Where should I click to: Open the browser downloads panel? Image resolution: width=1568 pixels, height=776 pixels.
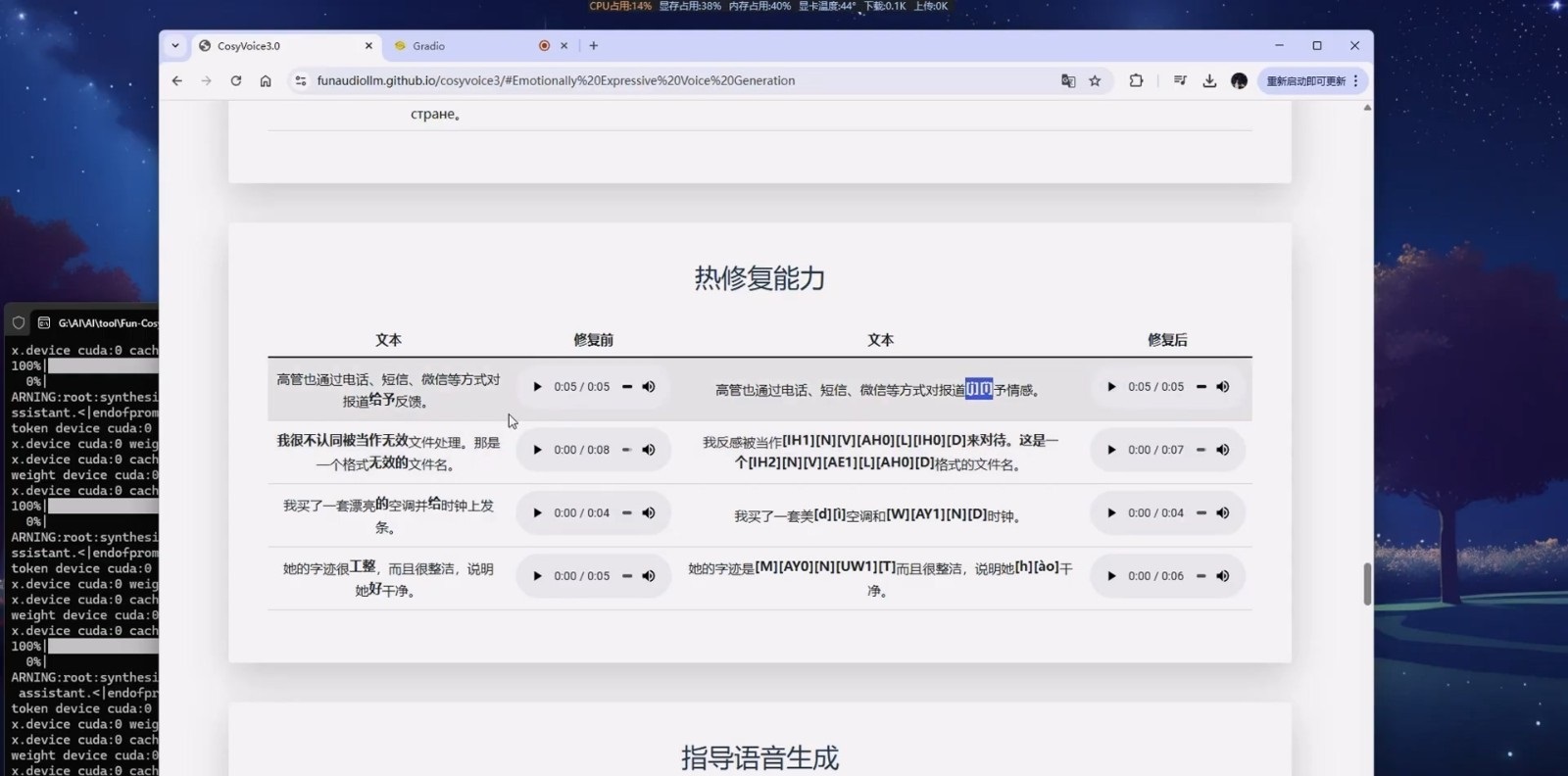pyautogui.click(x=1209, y=81)
